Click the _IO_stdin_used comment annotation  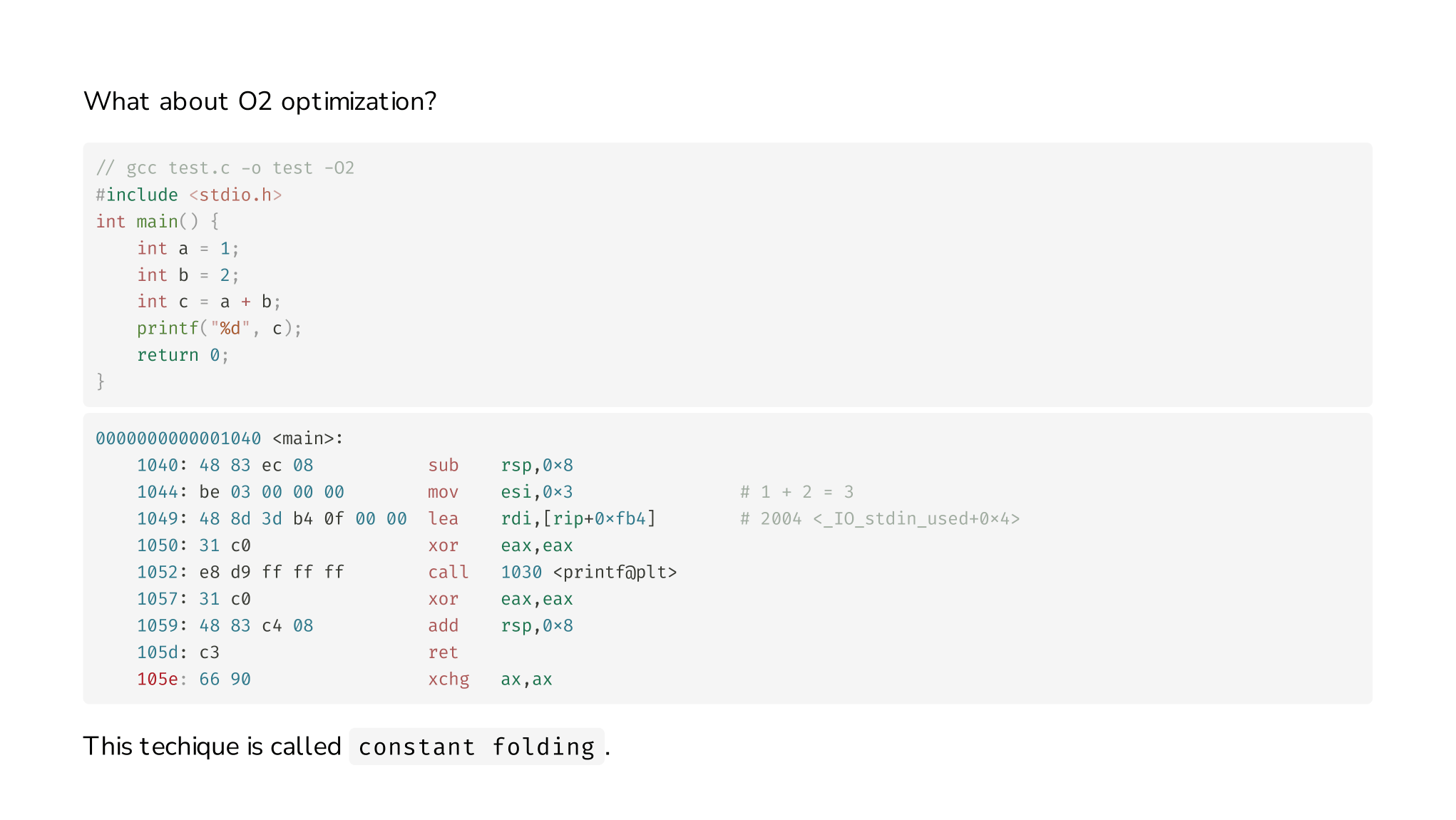point(880,519)
